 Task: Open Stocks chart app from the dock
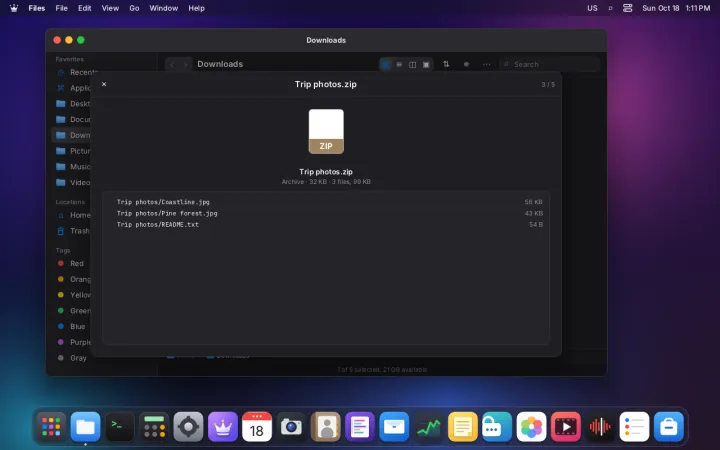tap(428, 427)
